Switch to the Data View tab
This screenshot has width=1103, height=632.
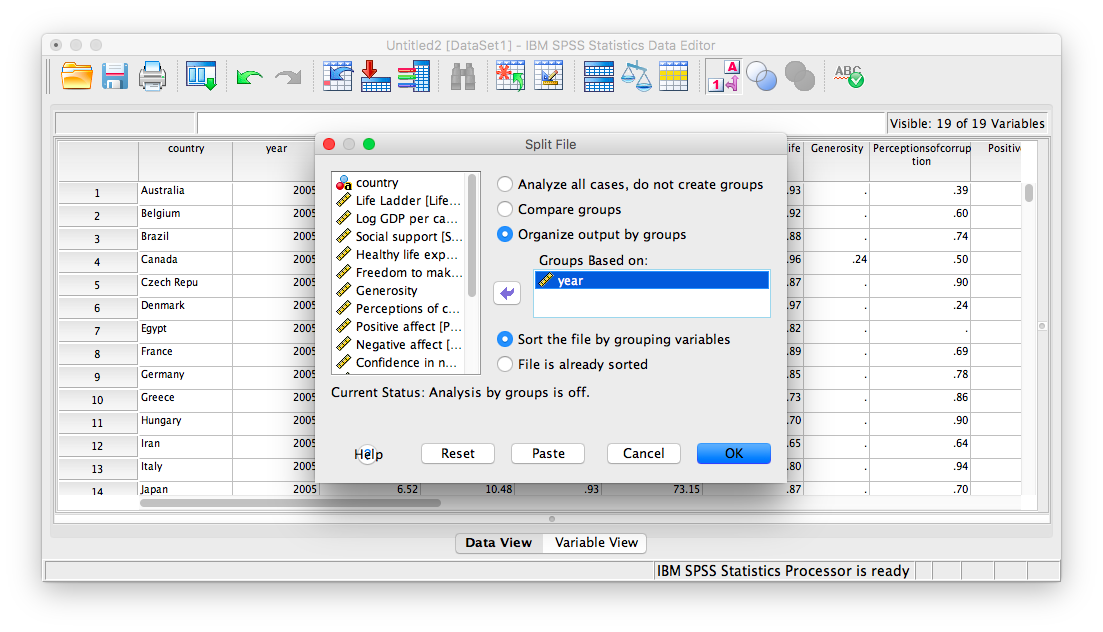499,543
